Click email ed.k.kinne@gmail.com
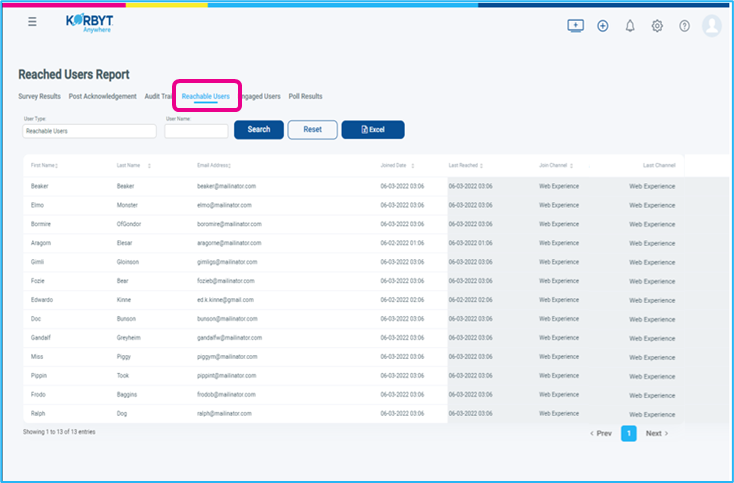This screenshot has height=483, width=734. pos(225,300)
